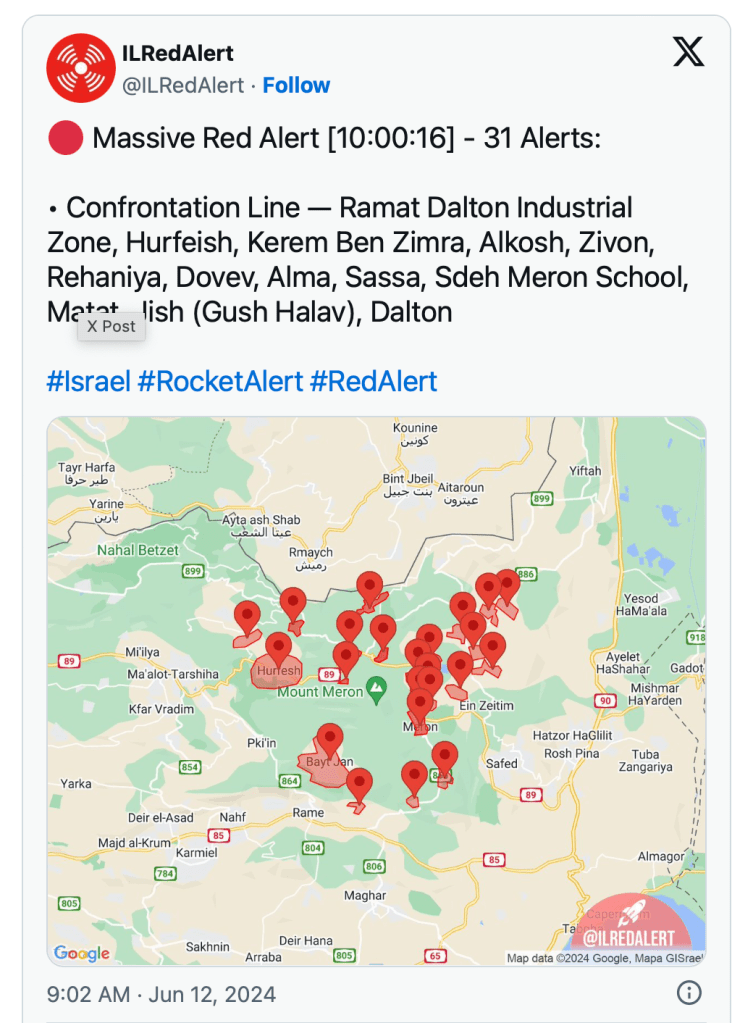753x1023 pixels.
Task: Click the @ILREDALERT rocket watermark
Action: click(x=630, y=930)
